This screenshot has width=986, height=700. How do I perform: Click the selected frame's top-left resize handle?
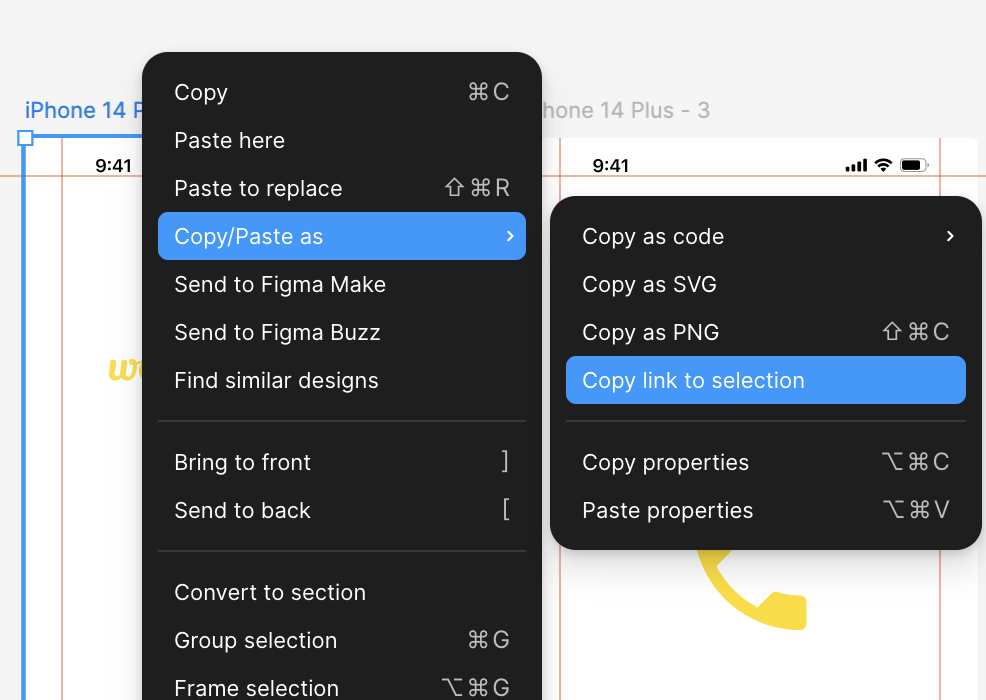pyautogui.click(x=26, y=138)
